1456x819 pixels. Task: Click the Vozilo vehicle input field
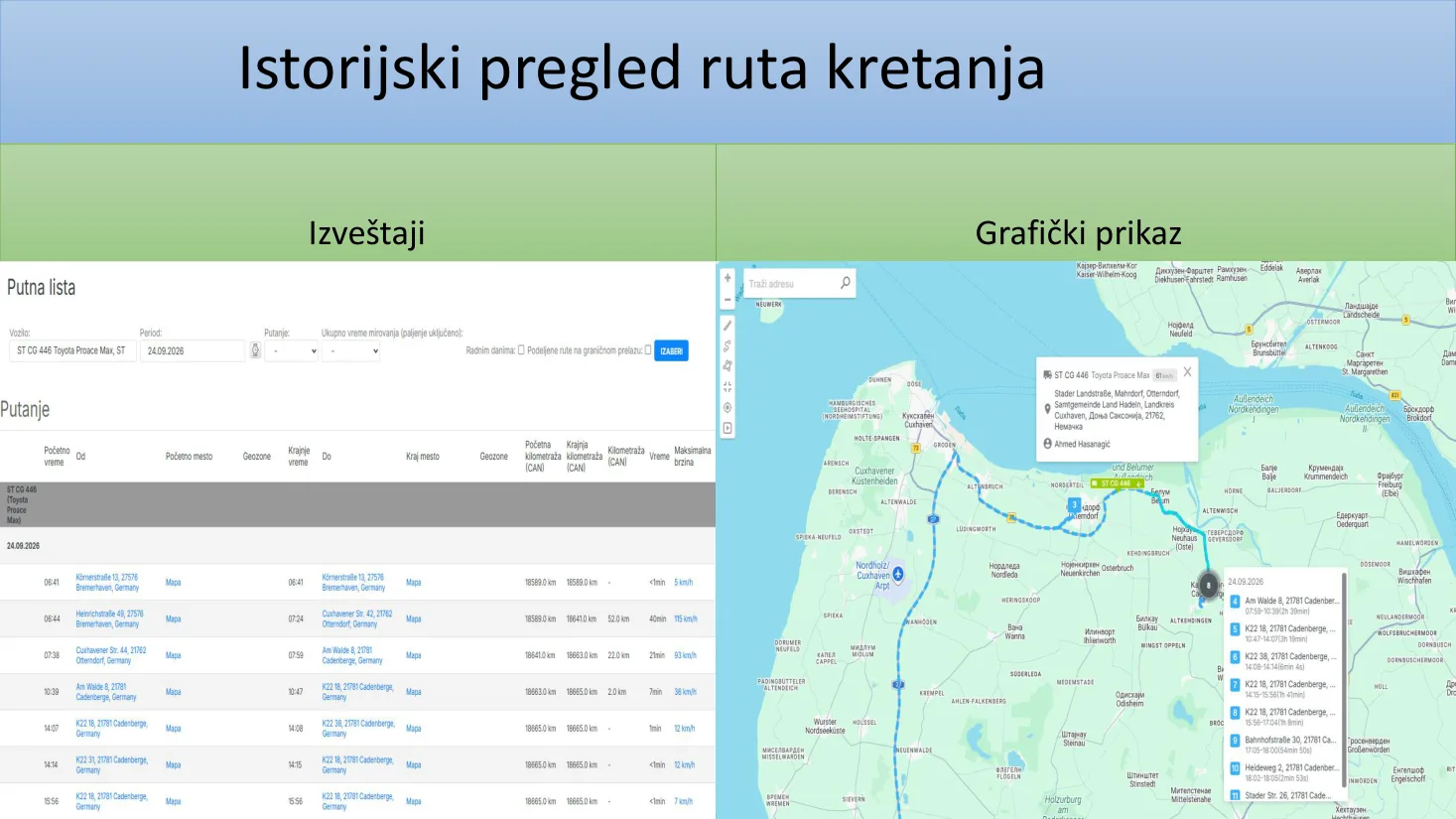click(71, 350)
